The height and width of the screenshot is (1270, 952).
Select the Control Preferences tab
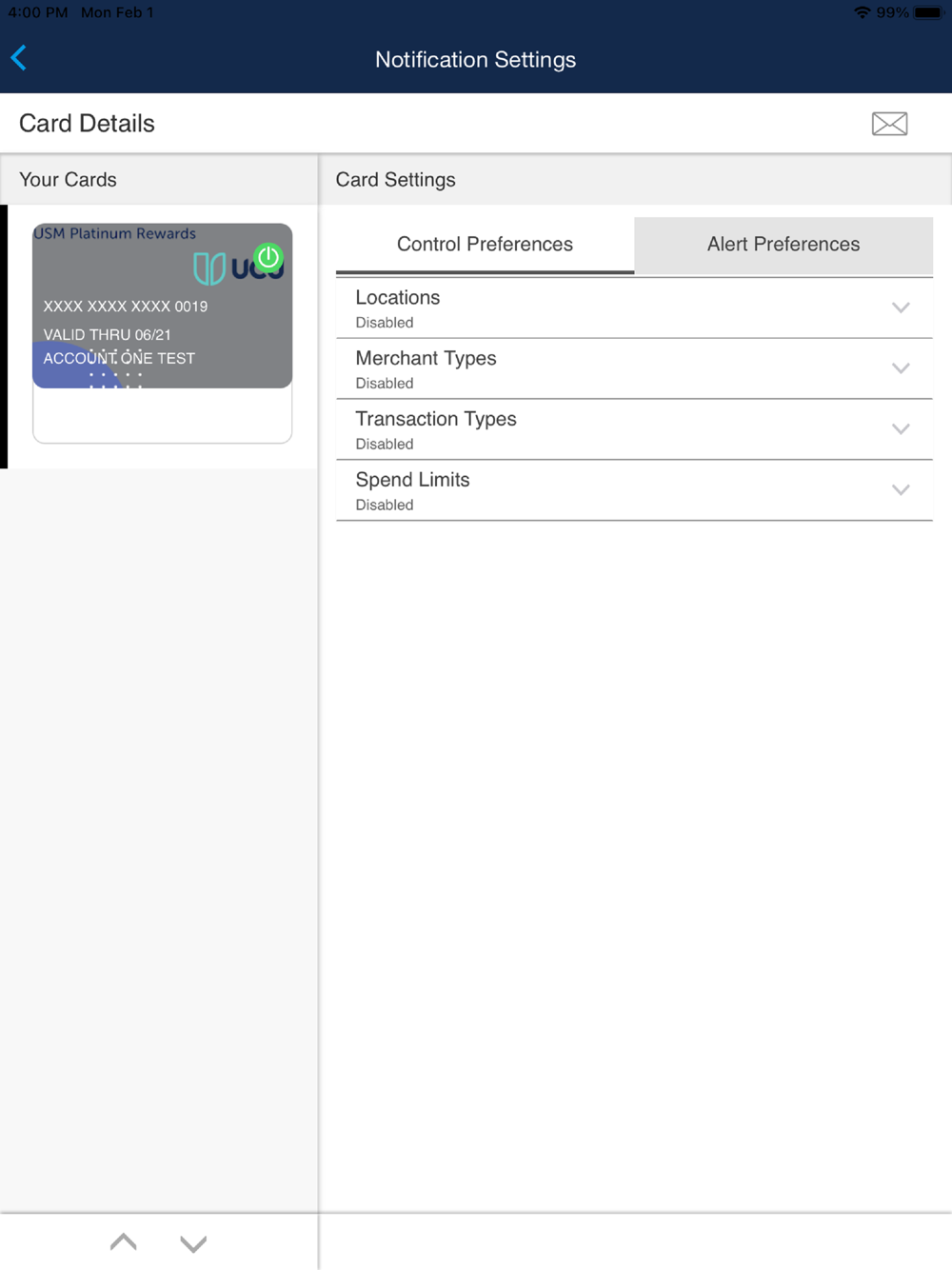point(485,245)
